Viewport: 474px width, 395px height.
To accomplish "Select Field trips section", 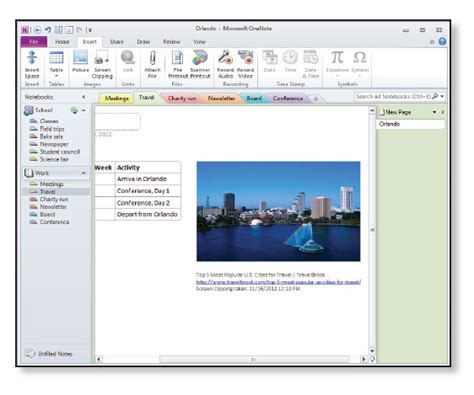I will 52,129.
